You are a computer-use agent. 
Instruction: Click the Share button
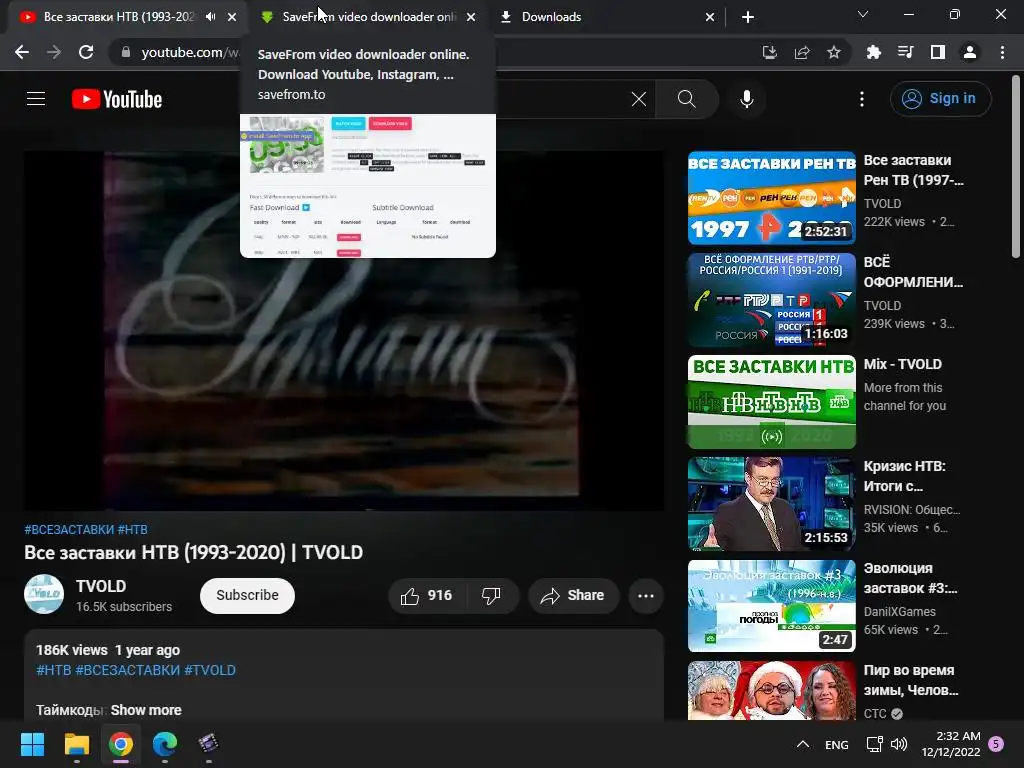coord(573,596)
